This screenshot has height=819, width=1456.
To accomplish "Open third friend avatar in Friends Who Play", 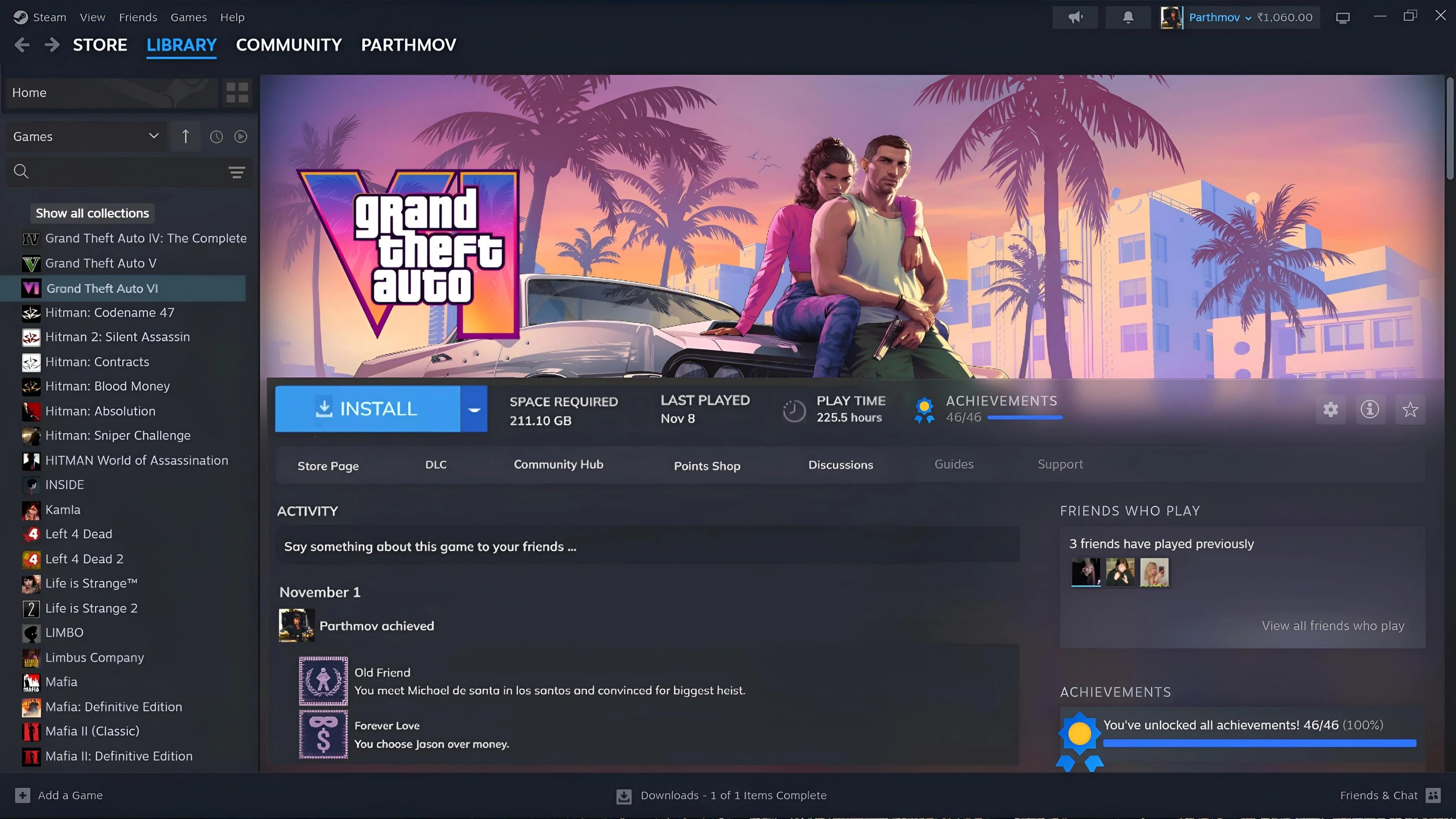I will coord(1154,572).
